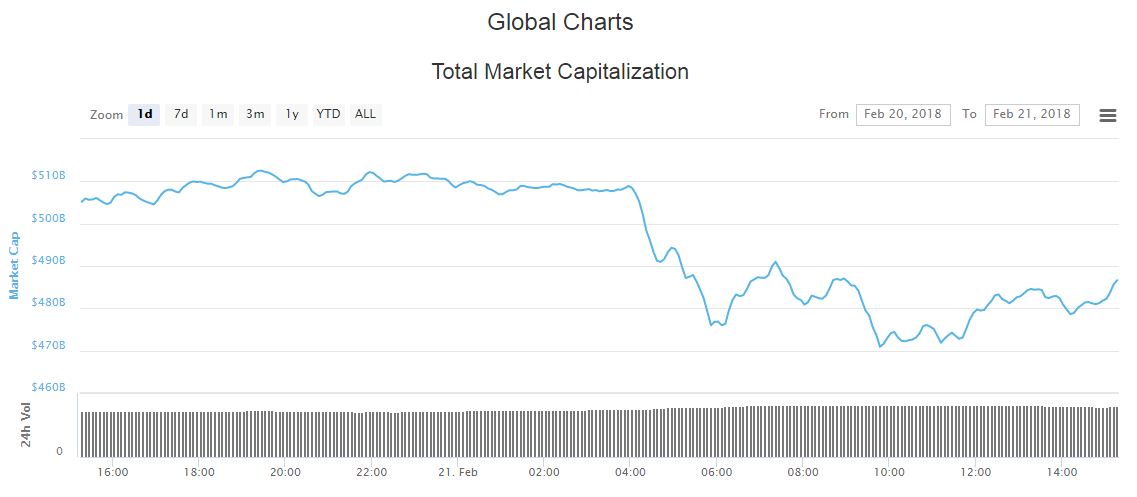
Task: Select the 1d zoom range
Action: 144,115
